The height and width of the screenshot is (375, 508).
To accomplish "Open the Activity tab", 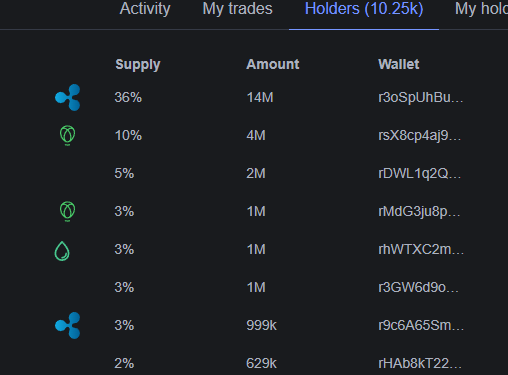I will pos(145,9).
